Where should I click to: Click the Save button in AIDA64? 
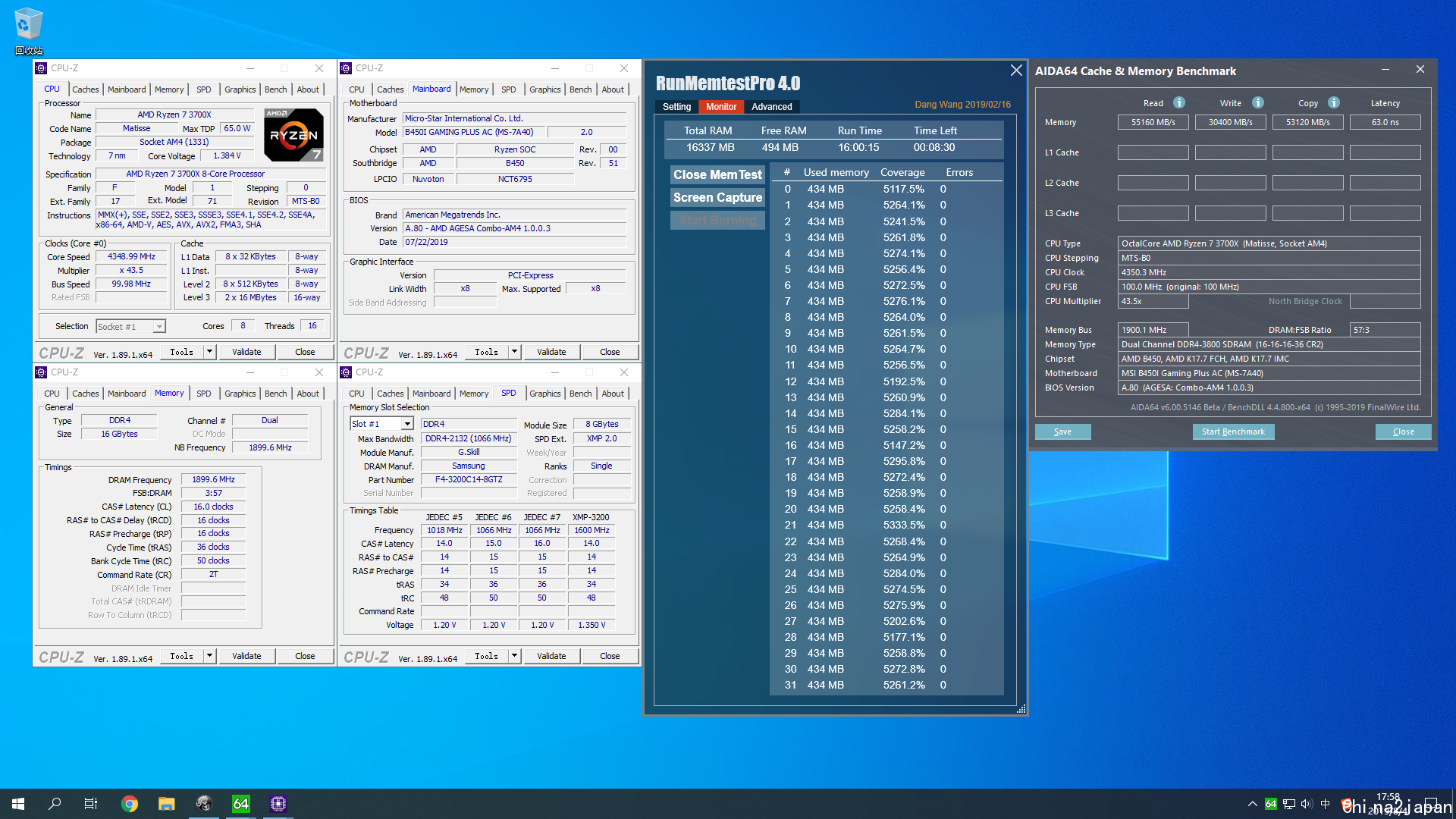pos(1062,431)
